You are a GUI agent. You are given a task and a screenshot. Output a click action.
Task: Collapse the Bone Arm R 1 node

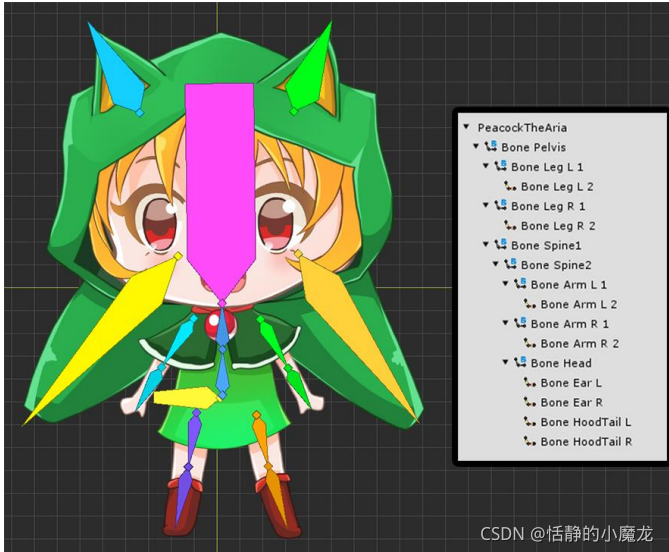[x=506, y=323]
